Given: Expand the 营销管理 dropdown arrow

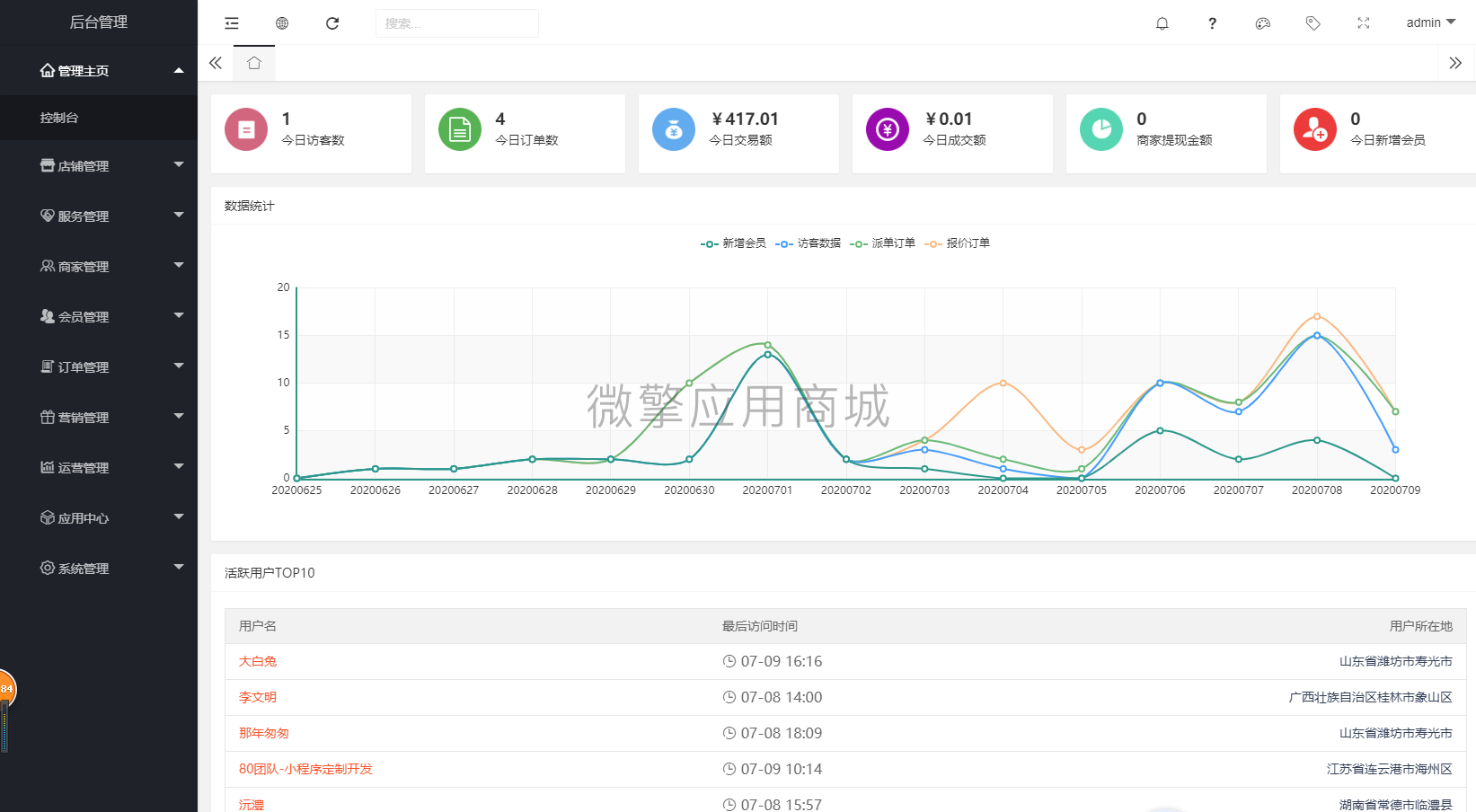Looking at the screenshot, I should tap(179, 416).
